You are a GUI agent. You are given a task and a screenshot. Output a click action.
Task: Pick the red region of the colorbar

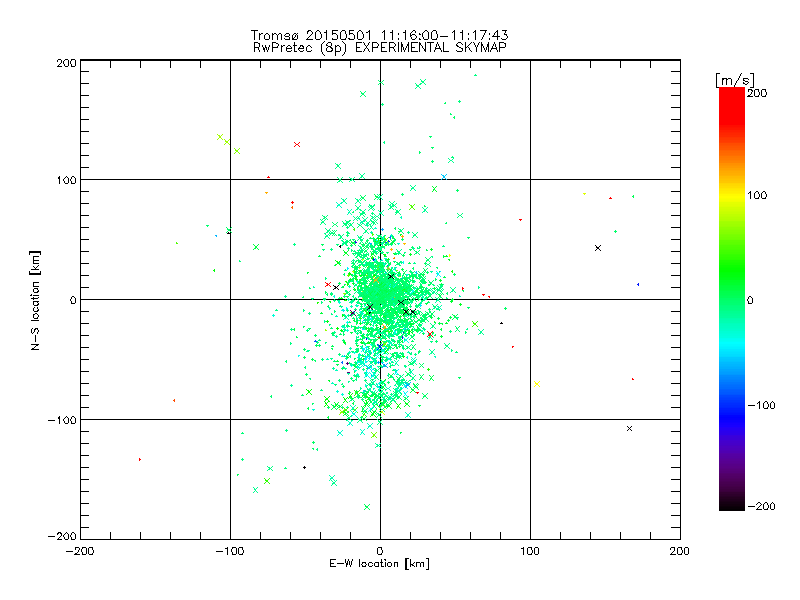click(x=732, y=105)
